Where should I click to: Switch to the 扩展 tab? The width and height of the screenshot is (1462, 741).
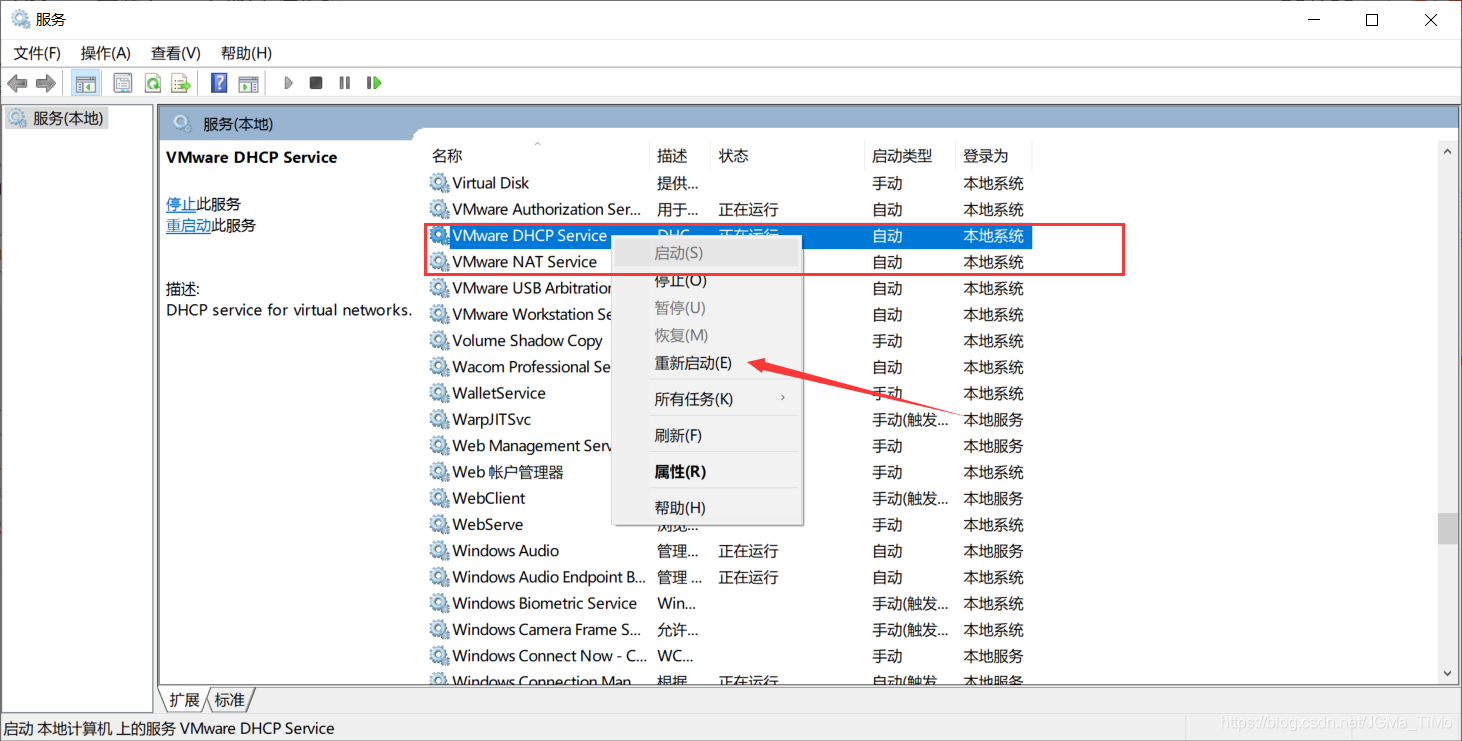(x=184, y=699)
